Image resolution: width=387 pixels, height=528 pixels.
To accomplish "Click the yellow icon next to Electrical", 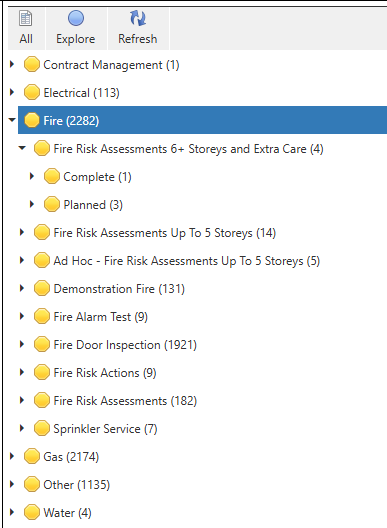I will coord(32,92).
